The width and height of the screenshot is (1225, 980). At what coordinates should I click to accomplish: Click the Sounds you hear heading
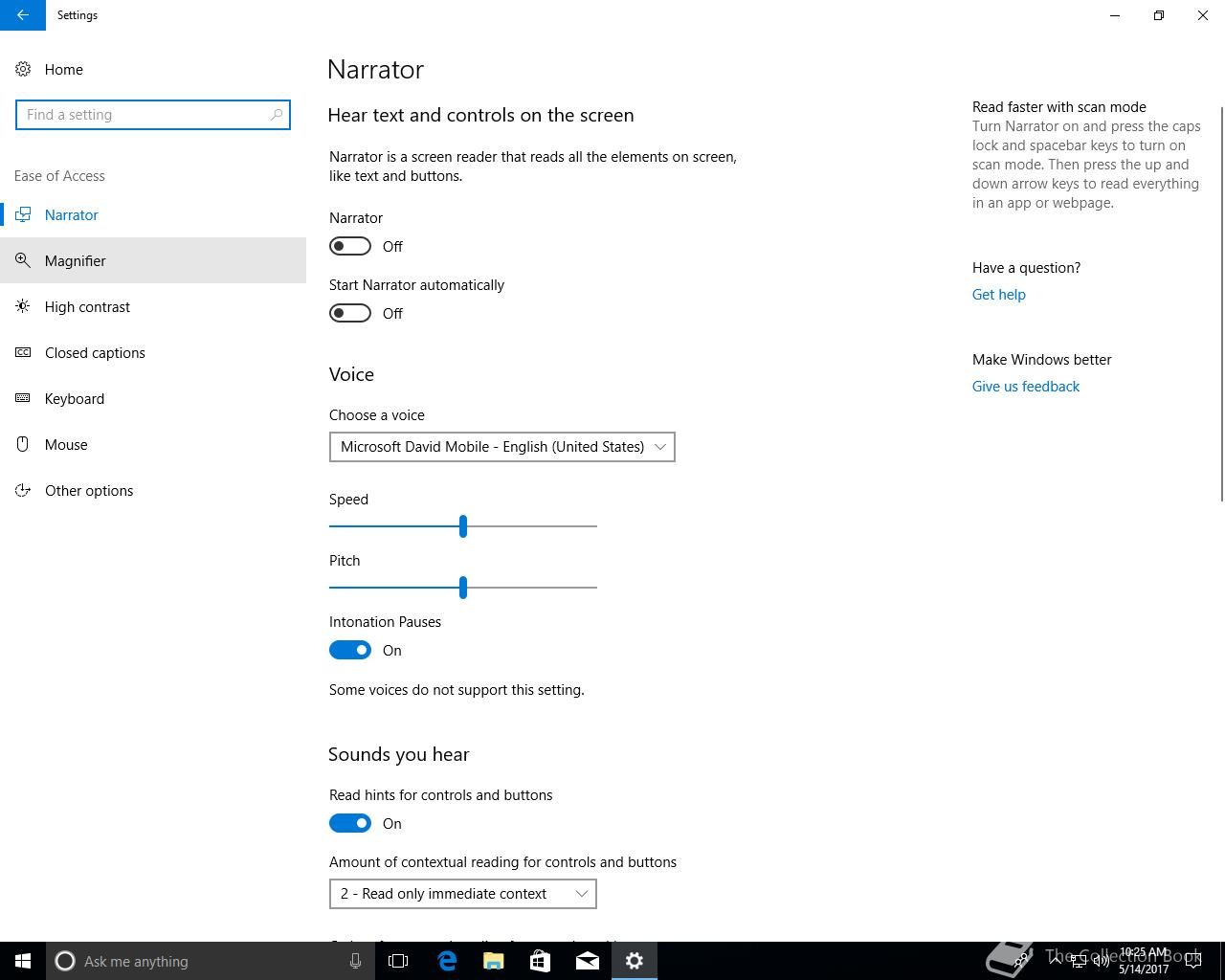pos(399,754)
